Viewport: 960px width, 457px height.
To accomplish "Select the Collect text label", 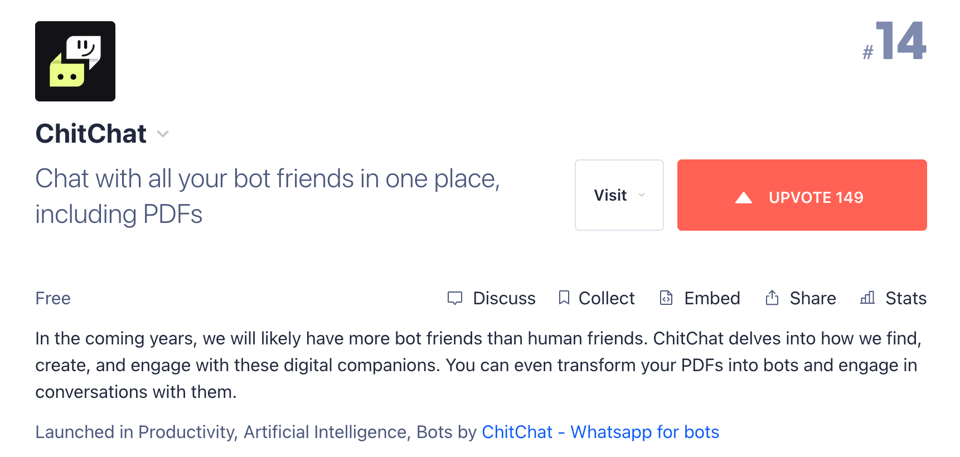I will 606,298.
